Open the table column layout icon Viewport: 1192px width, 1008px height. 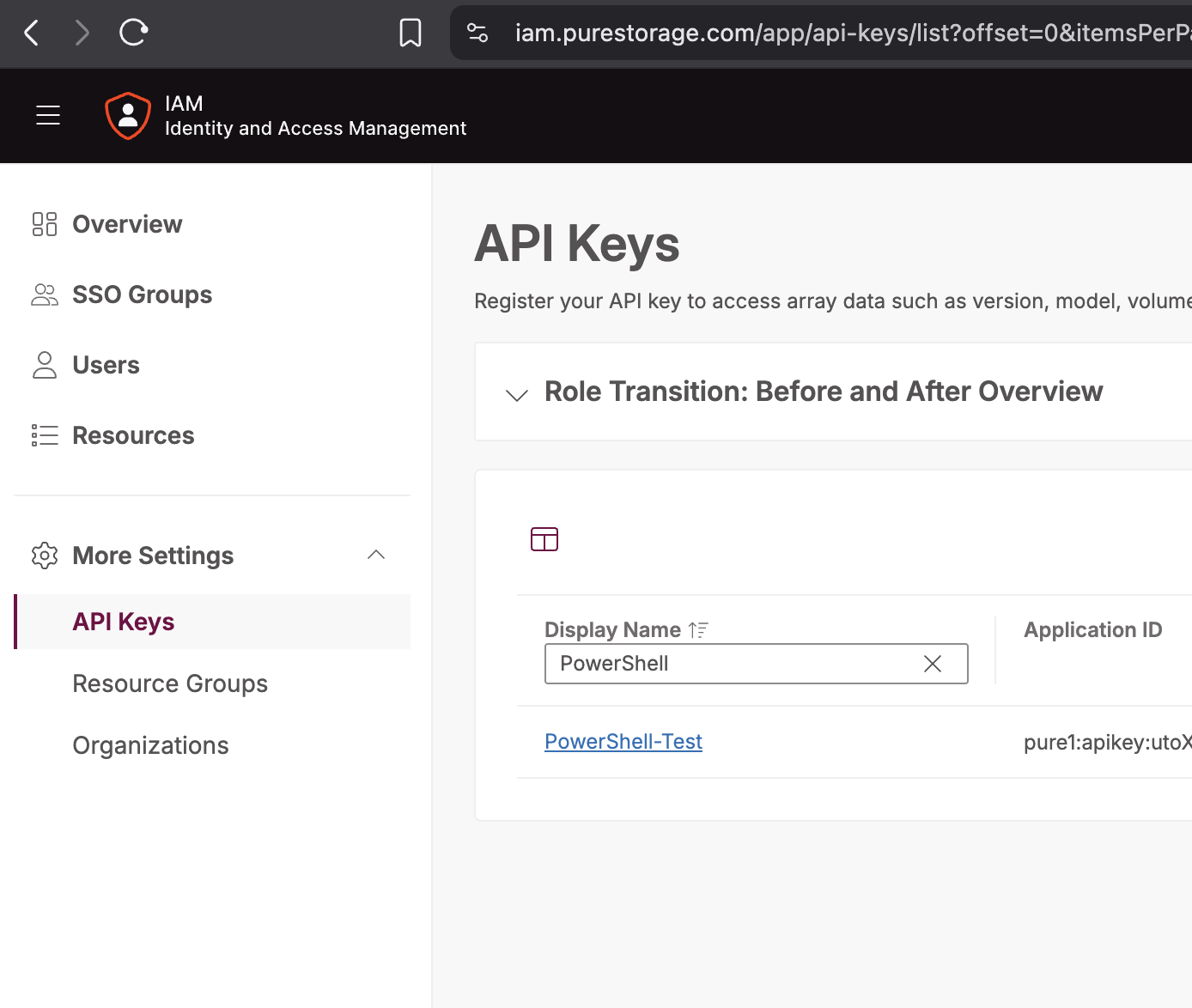(544, 539)
